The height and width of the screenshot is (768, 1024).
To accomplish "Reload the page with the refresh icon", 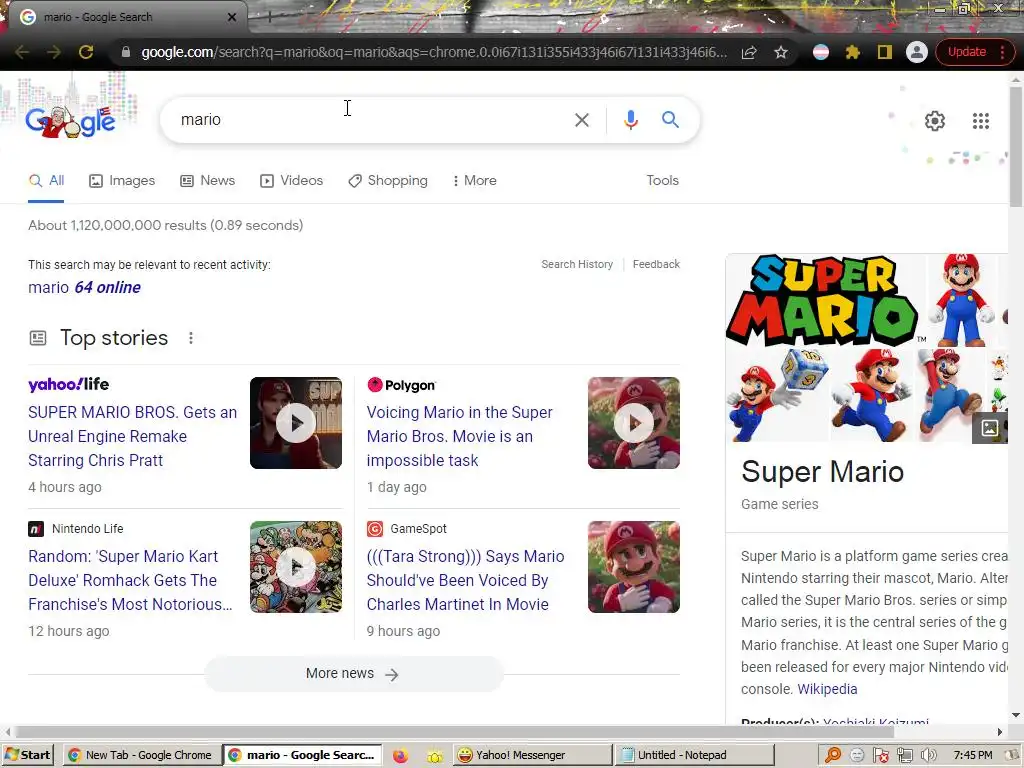I will [x=86, y=52].
